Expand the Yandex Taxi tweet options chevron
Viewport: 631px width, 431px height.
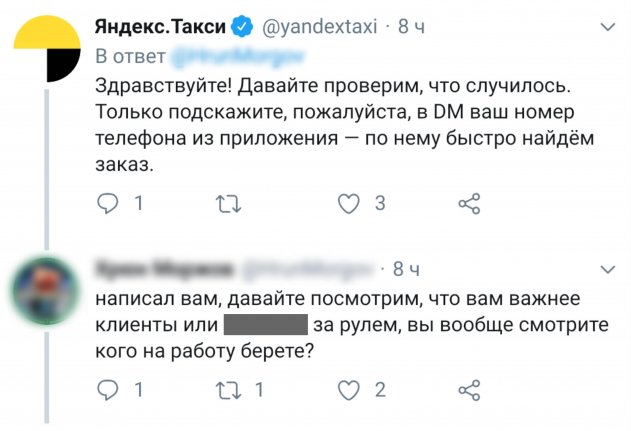608,27
